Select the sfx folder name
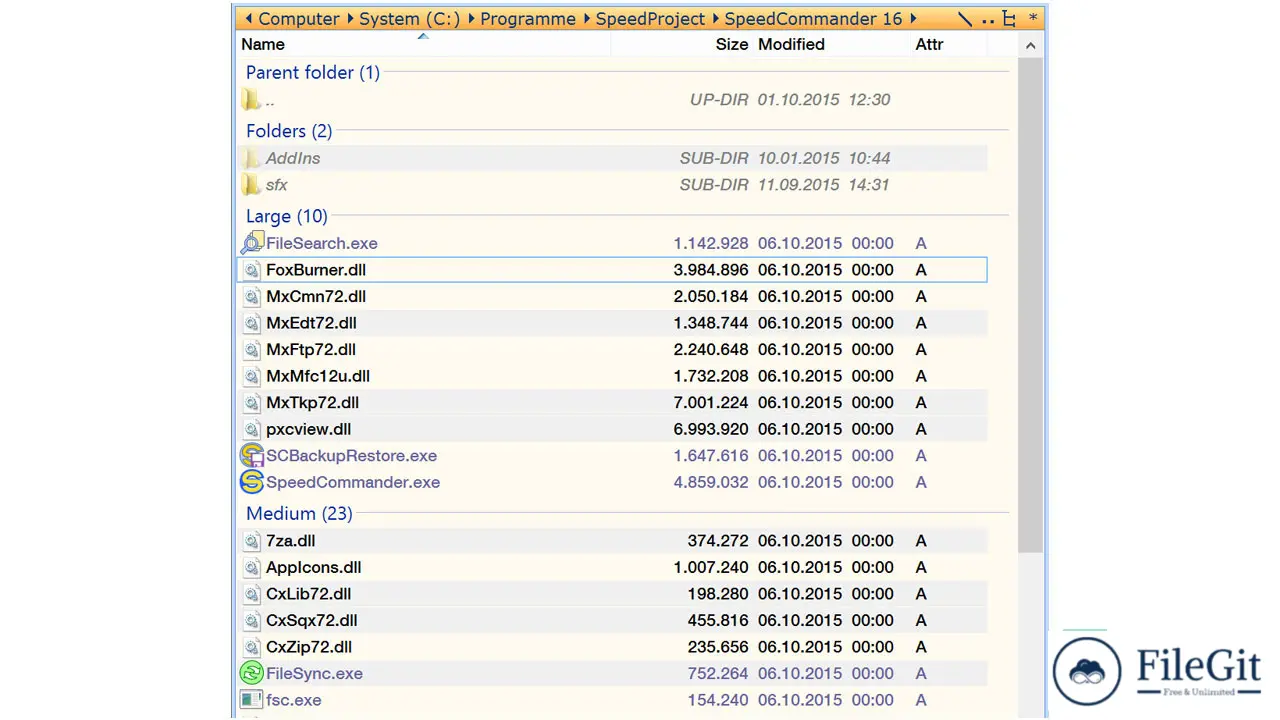This screenshot has width=1280, height=720. click(x=277, y=185)
